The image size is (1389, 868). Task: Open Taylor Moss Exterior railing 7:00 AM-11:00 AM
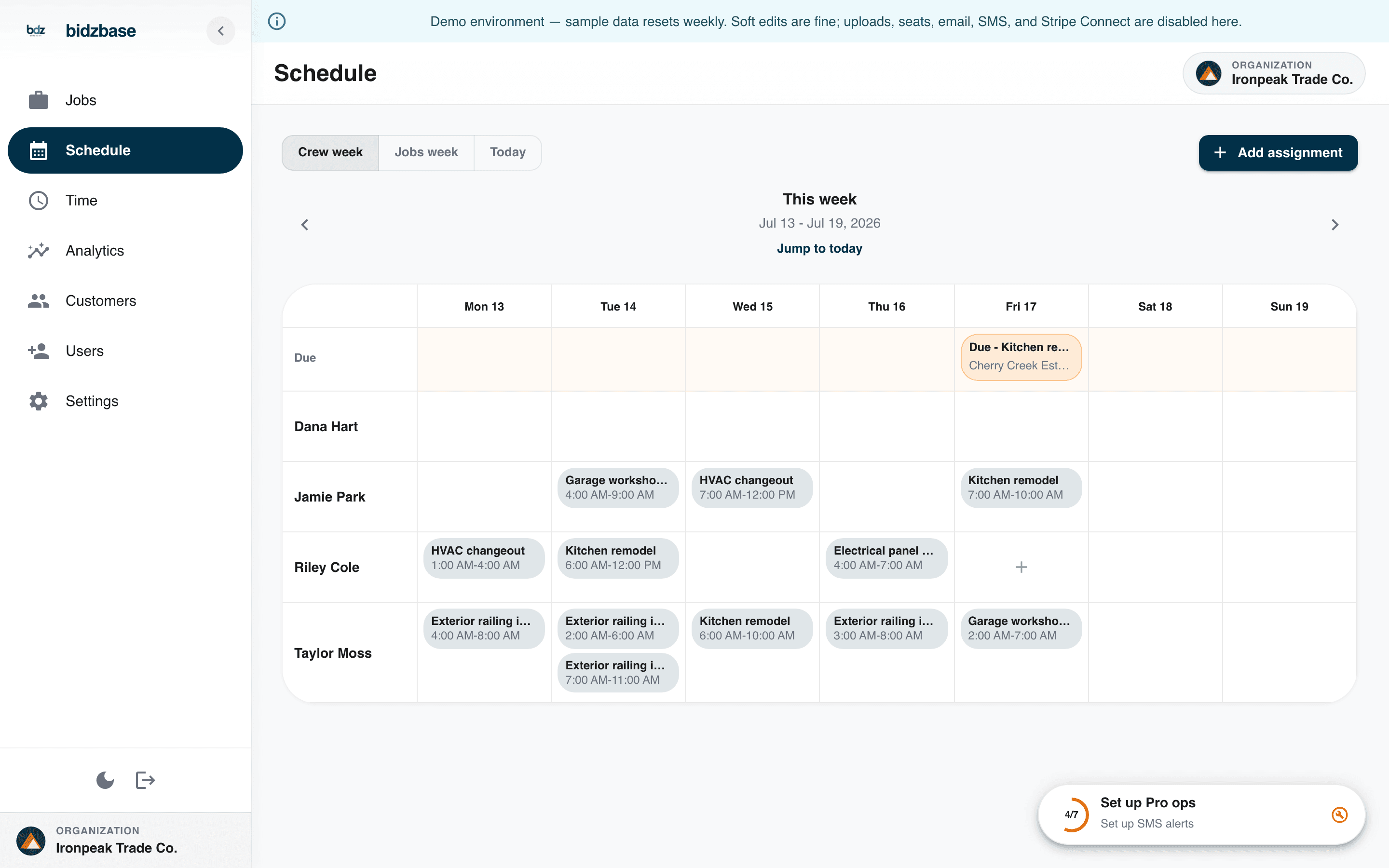(x=618, y=673)
